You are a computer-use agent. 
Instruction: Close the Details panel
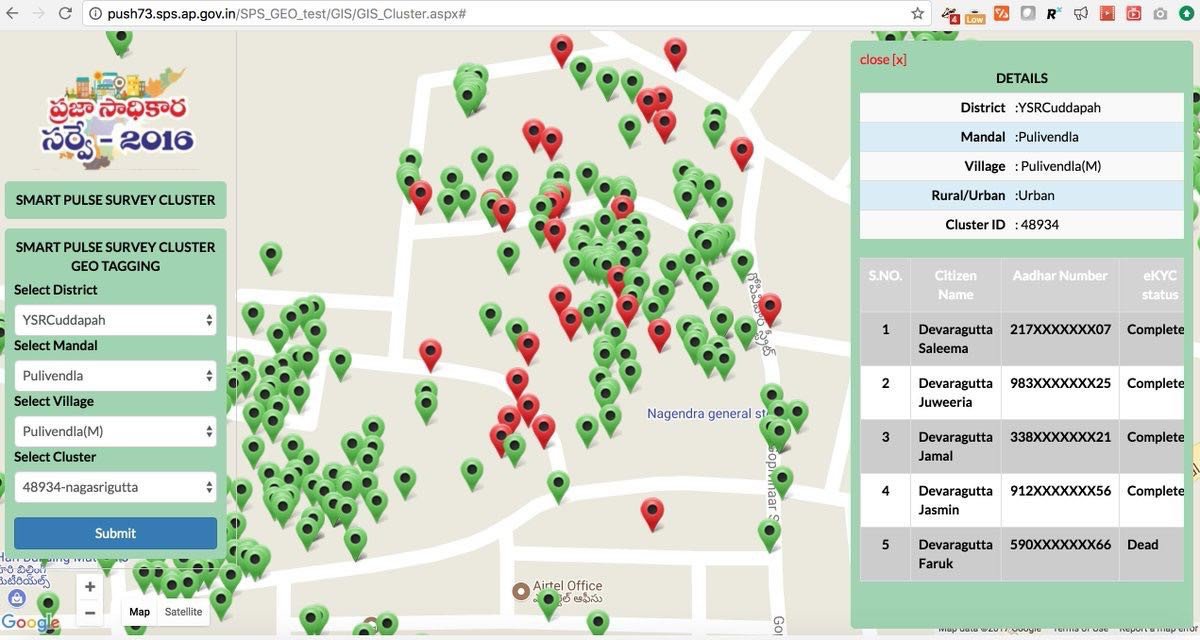pos(883,59)
